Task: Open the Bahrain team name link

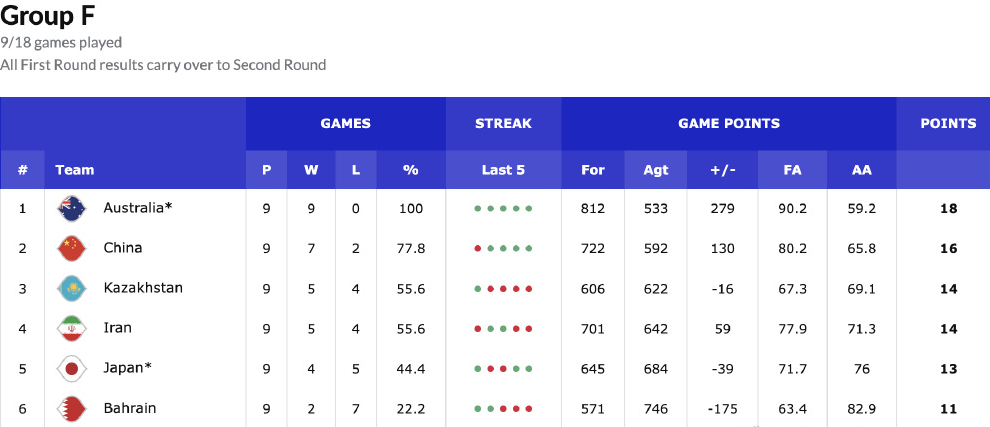Action: pyautogui.click(x=129, y=408)
